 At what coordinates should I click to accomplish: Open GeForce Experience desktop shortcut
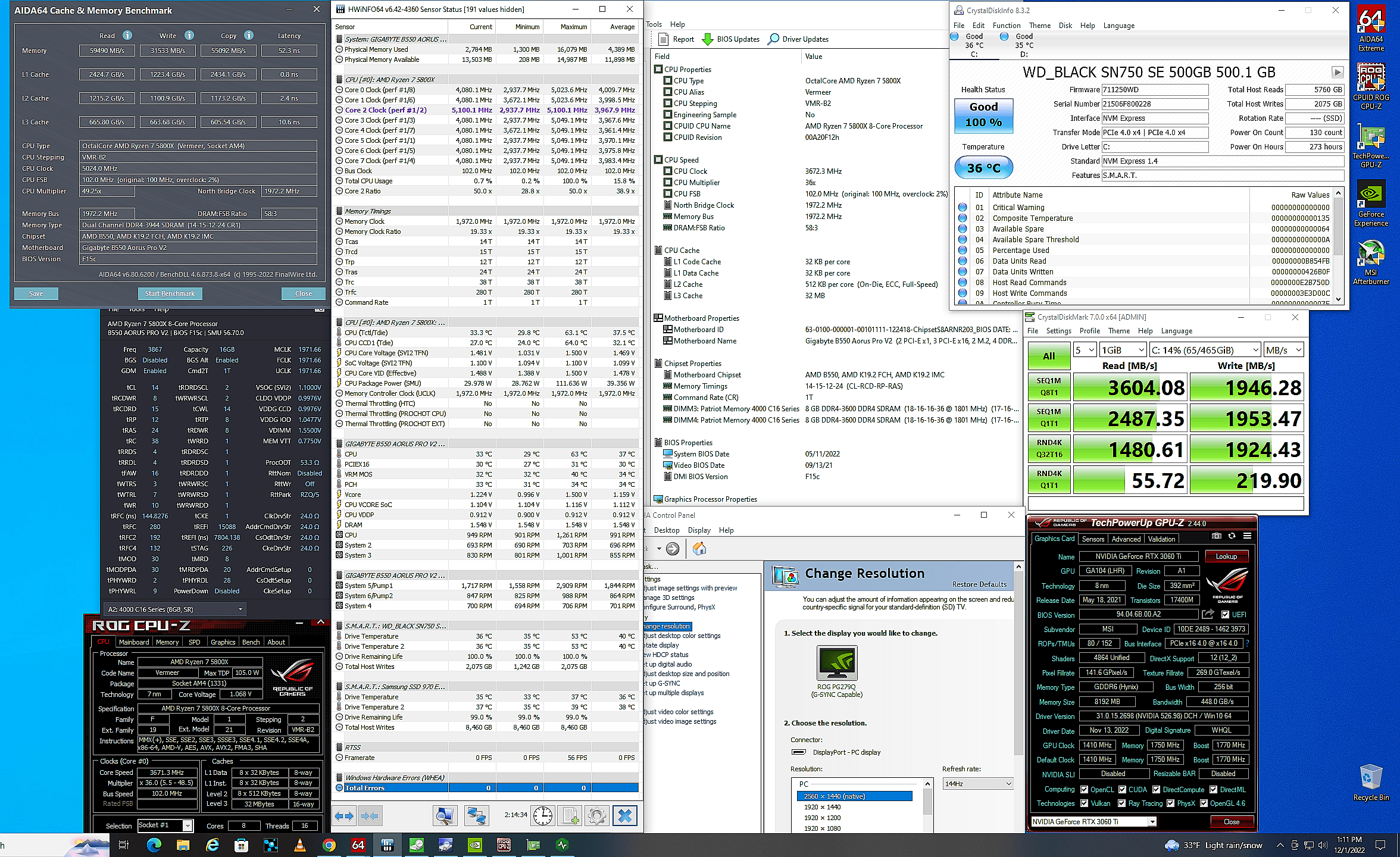pos(1371,204)
